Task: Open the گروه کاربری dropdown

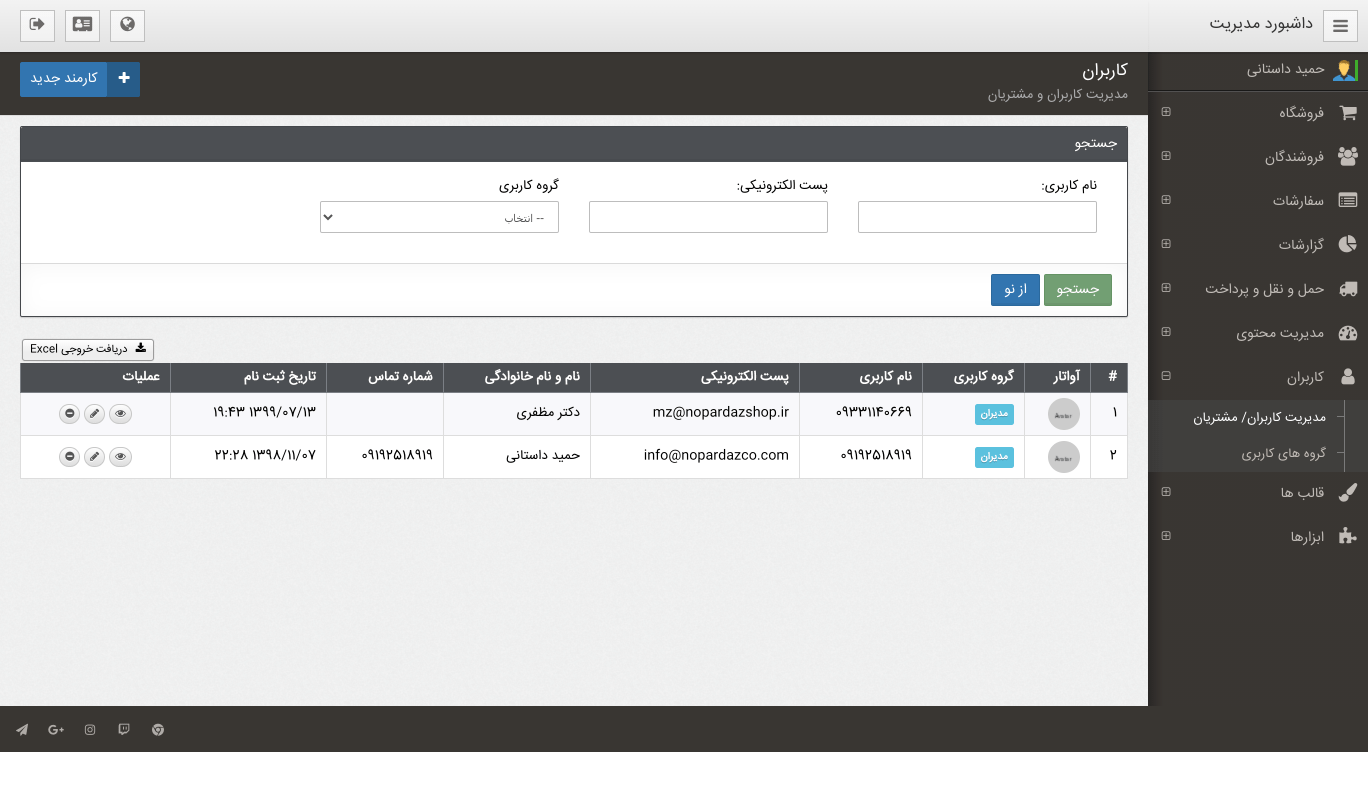Action: coord(439,217)
